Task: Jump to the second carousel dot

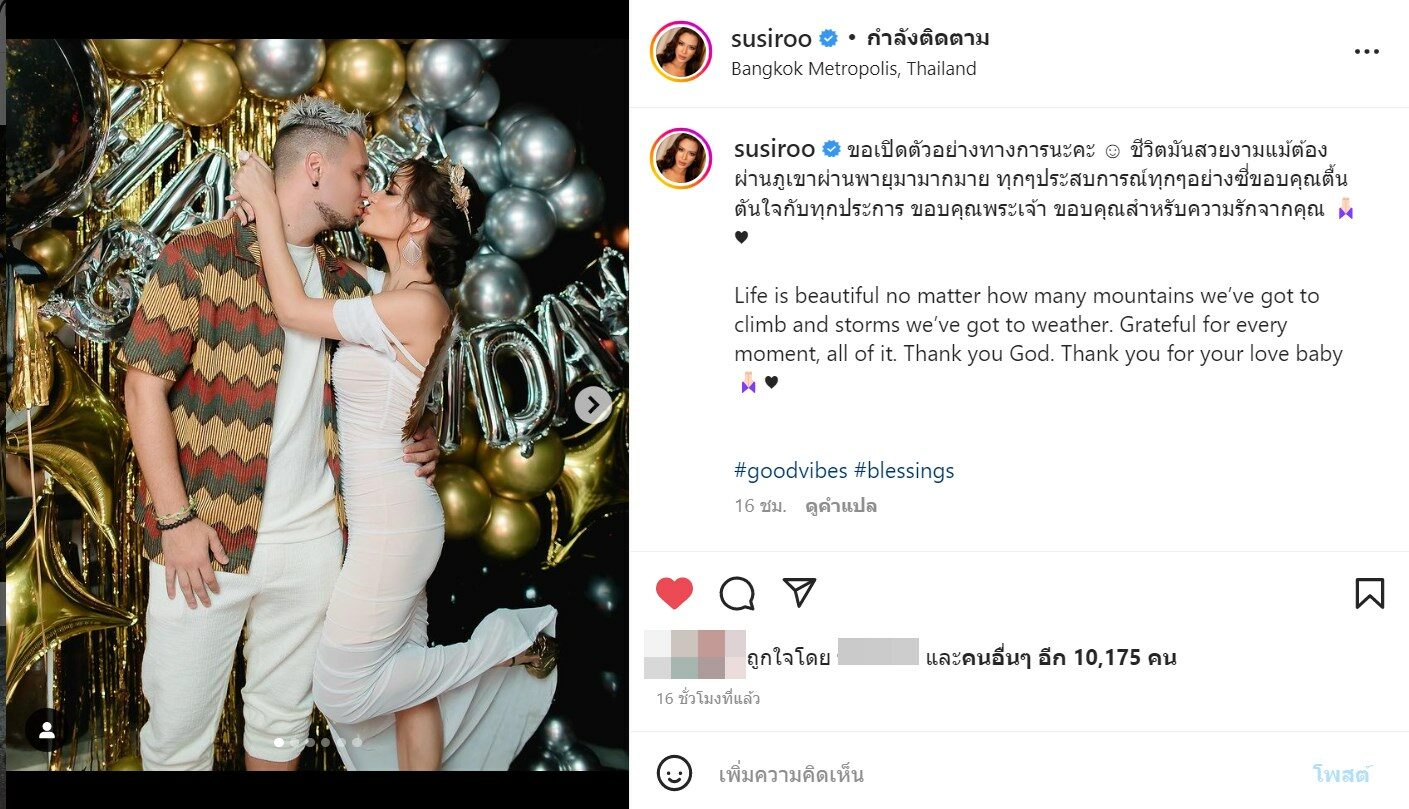Action: (295, 742)
